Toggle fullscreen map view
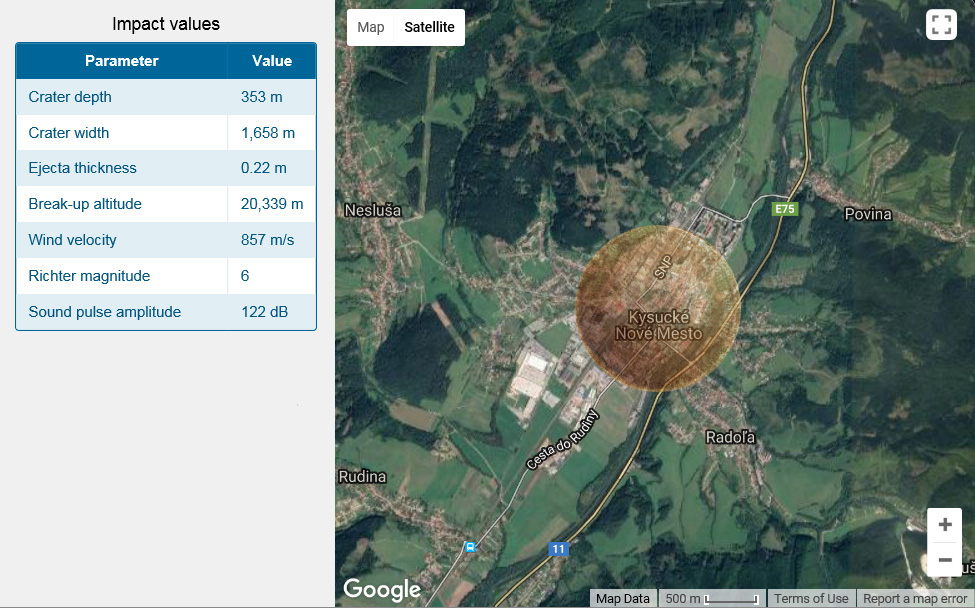This screenshot has width=975, height=608. click(x=941, y=25)
